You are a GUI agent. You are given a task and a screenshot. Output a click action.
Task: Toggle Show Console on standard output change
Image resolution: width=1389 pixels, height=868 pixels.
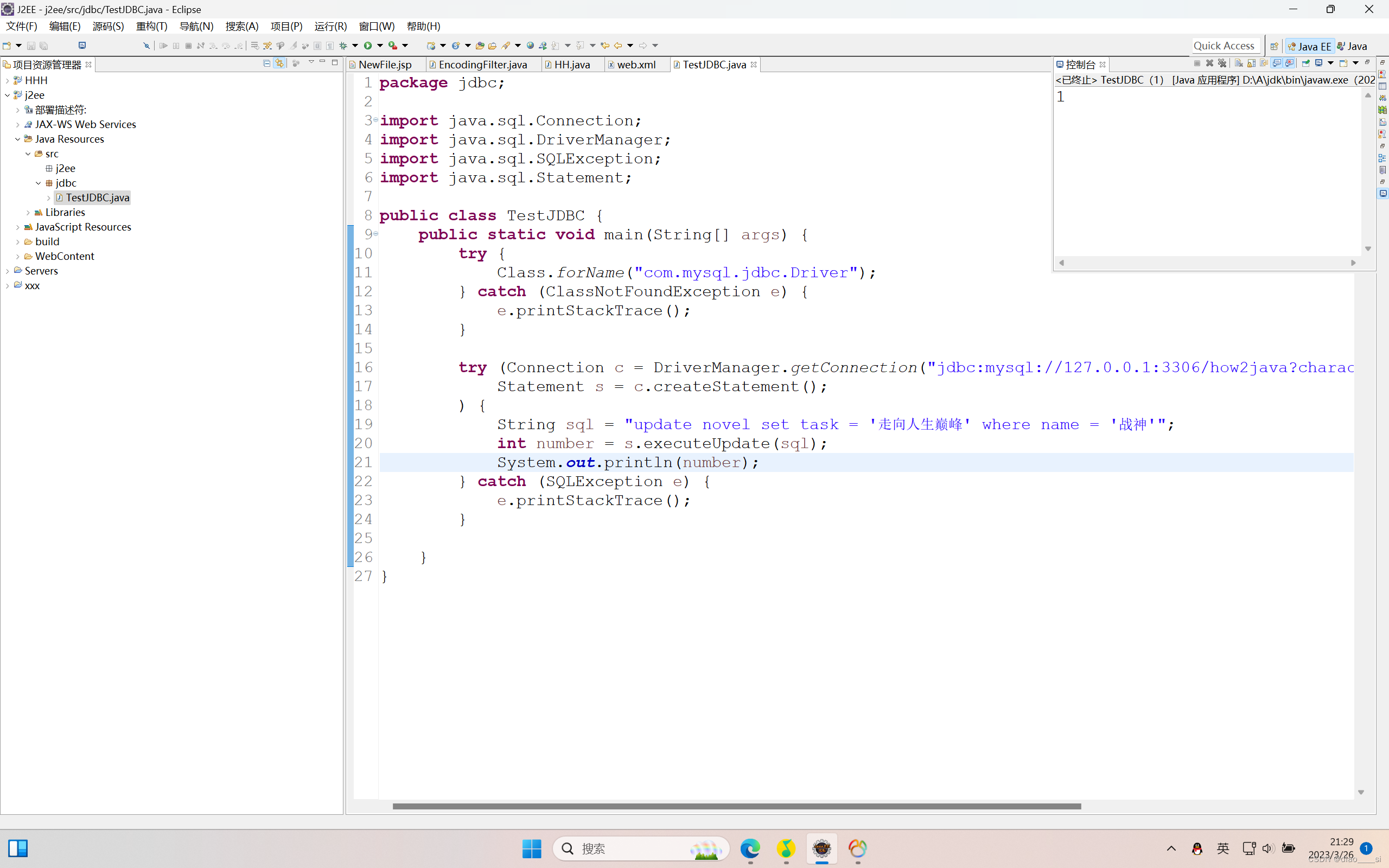click(x=1277, y=63)
